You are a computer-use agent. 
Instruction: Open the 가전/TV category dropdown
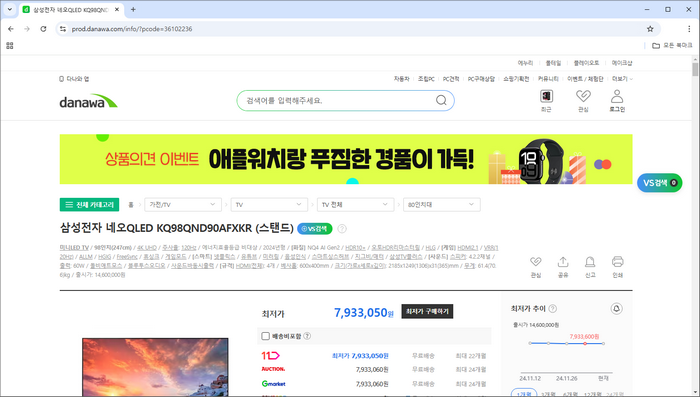coord(183,205)
